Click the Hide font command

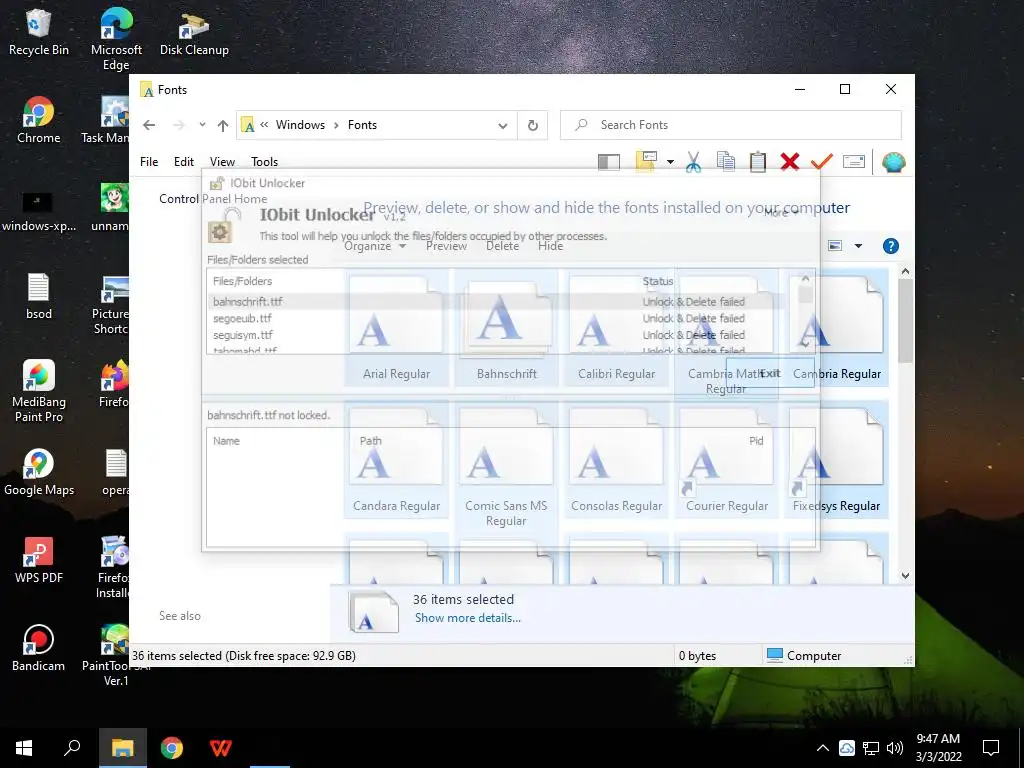pos(551,246)
